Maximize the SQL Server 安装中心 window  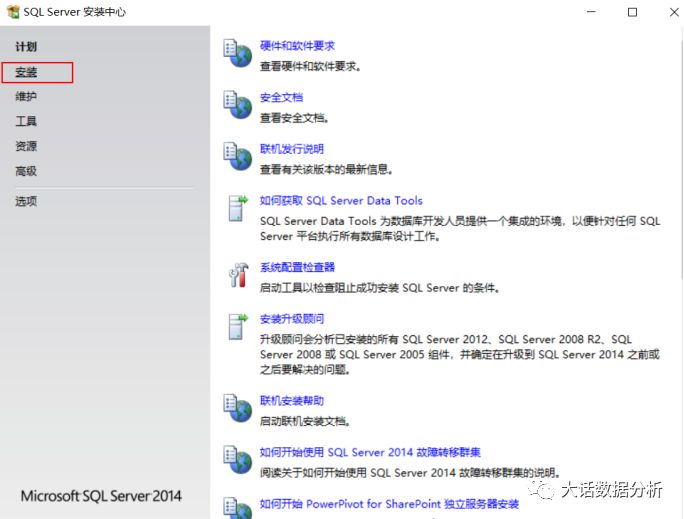632,12
